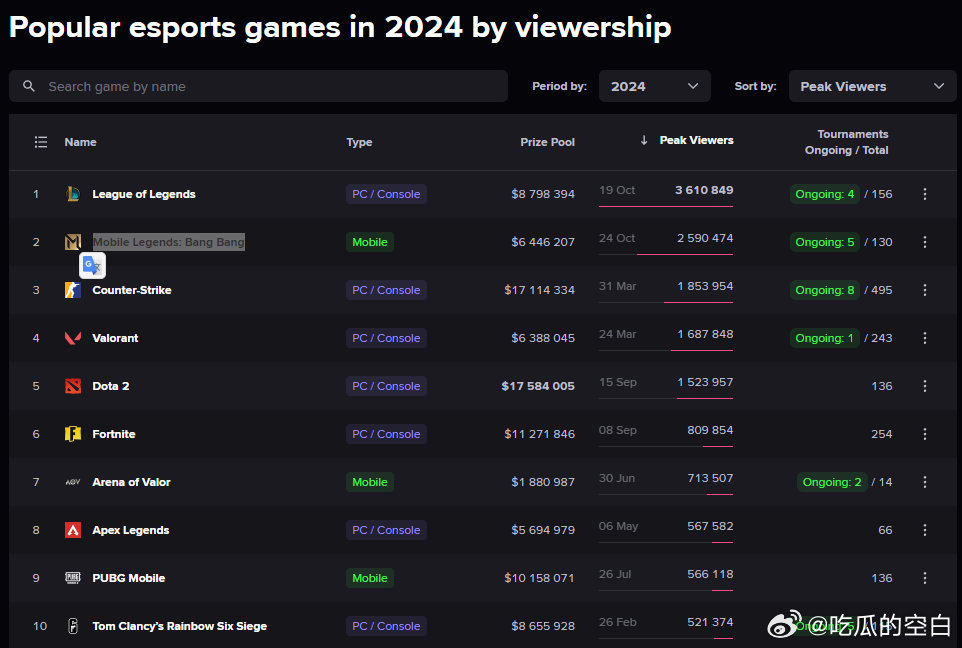Screen dimensions: 962x648
Task: Click the PUBG Mobile game icon
Action: [73, 577]
